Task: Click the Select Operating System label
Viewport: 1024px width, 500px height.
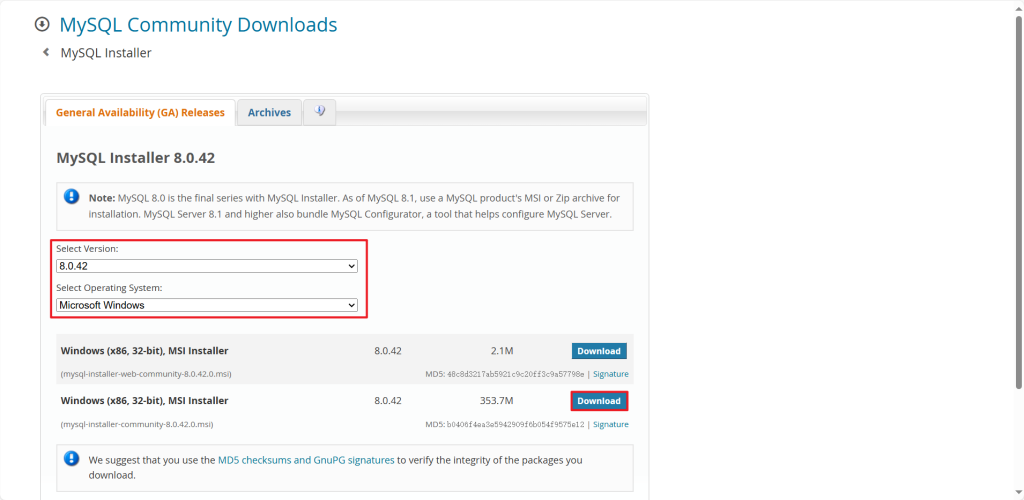Action: (109, 288)
